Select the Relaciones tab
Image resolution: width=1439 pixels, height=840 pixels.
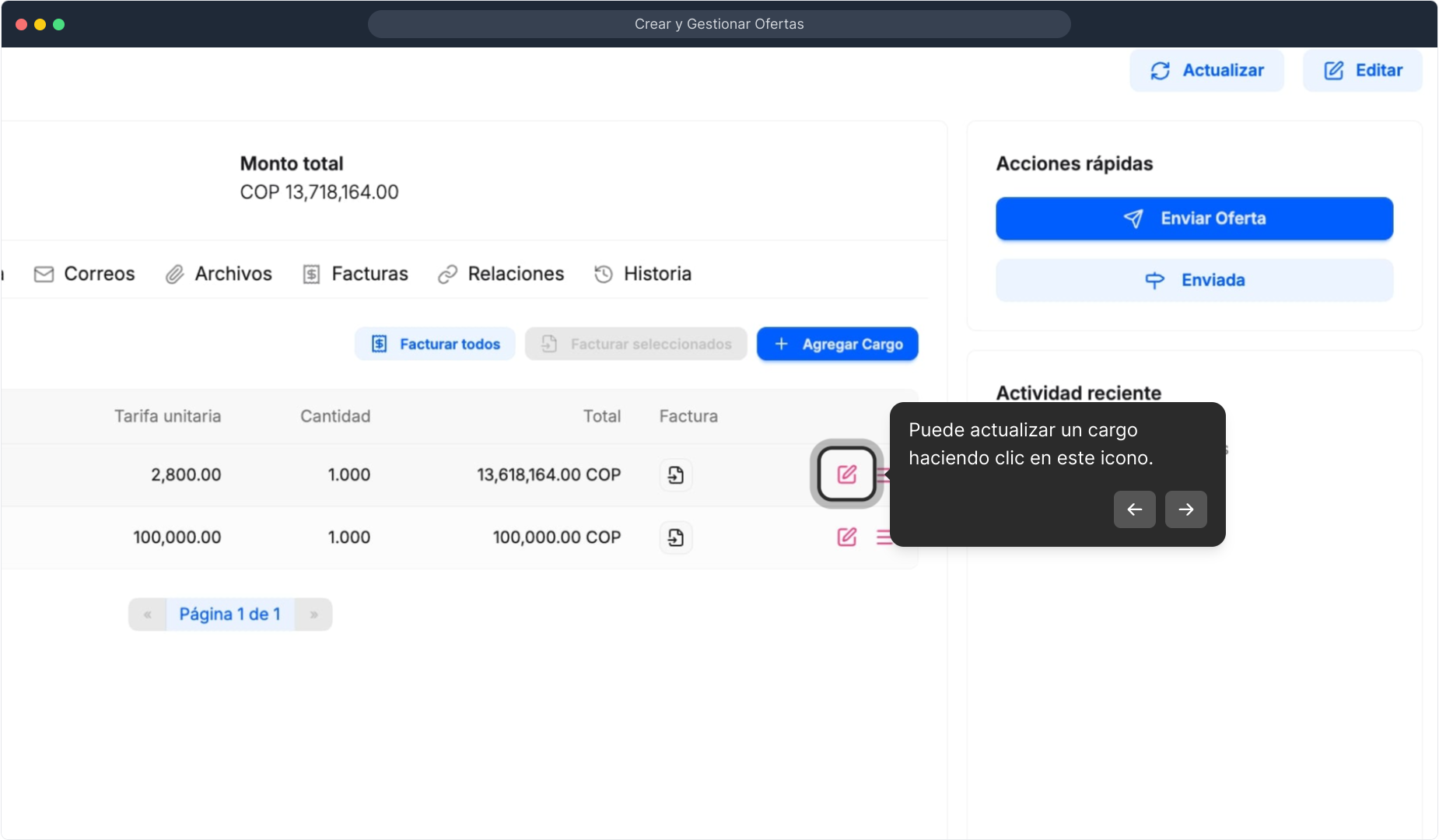pos(501,274)
